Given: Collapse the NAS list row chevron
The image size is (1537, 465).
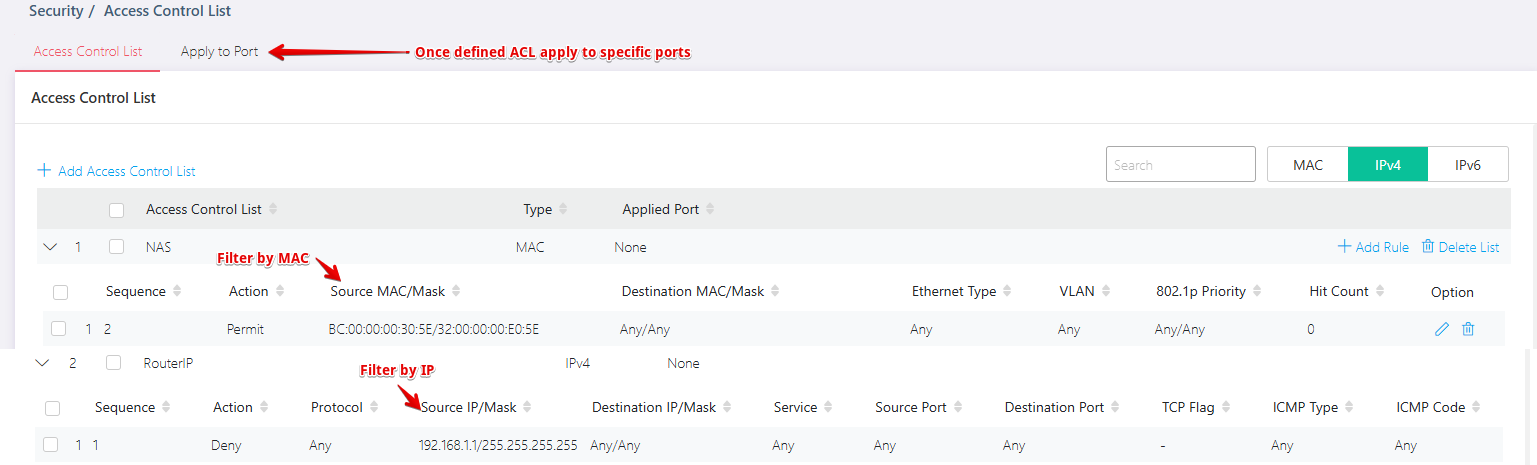Looking at the screenshot, I should pos(51,247).
